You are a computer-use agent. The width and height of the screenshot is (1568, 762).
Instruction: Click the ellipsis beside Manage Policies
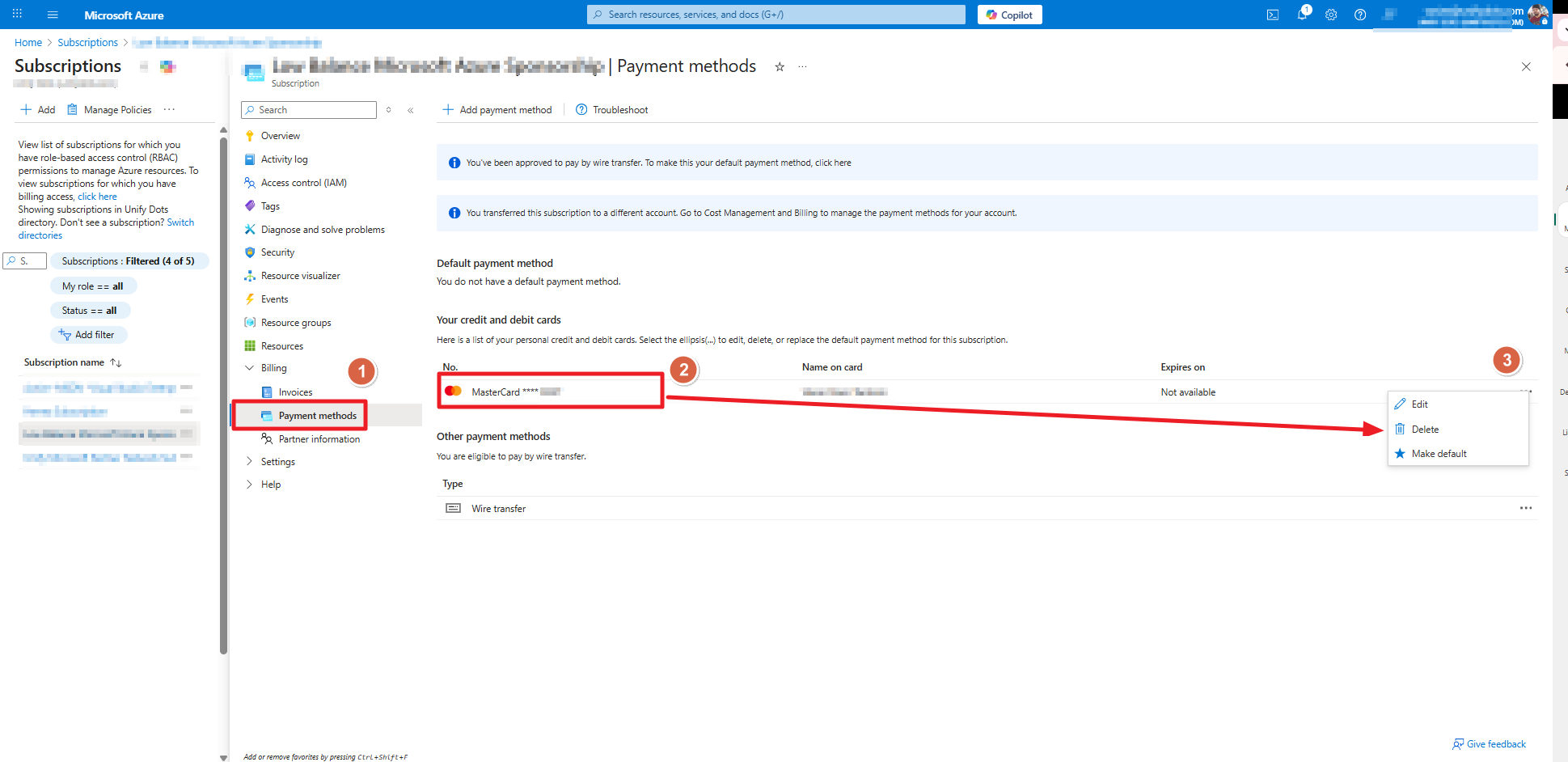click(x=168, y=109)
